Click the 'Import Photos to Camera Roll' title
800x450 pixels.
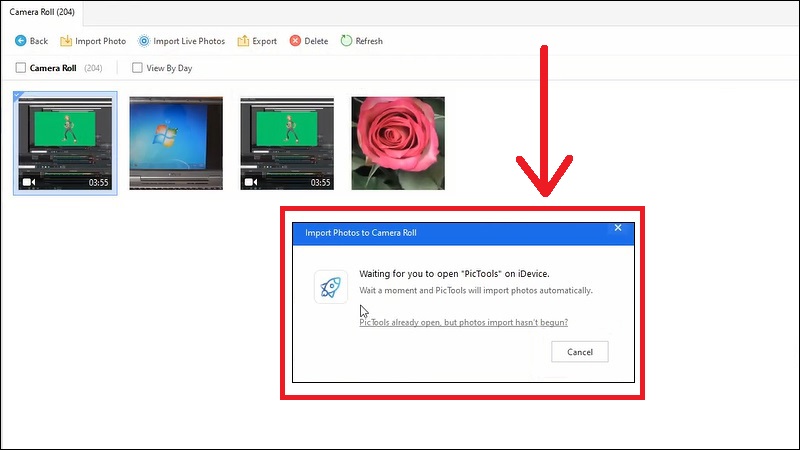tap(361, 233)
